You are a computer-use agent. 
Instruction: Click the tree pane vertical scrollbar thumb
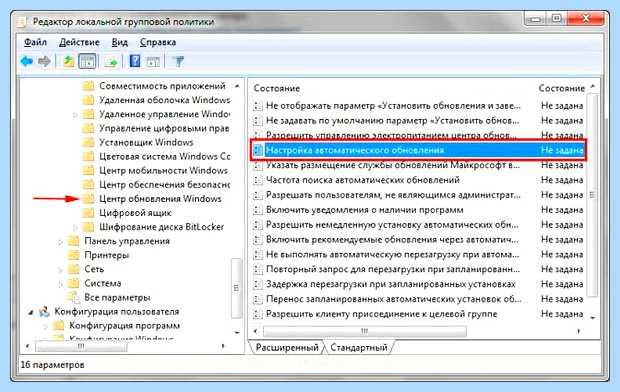[236, 288]
